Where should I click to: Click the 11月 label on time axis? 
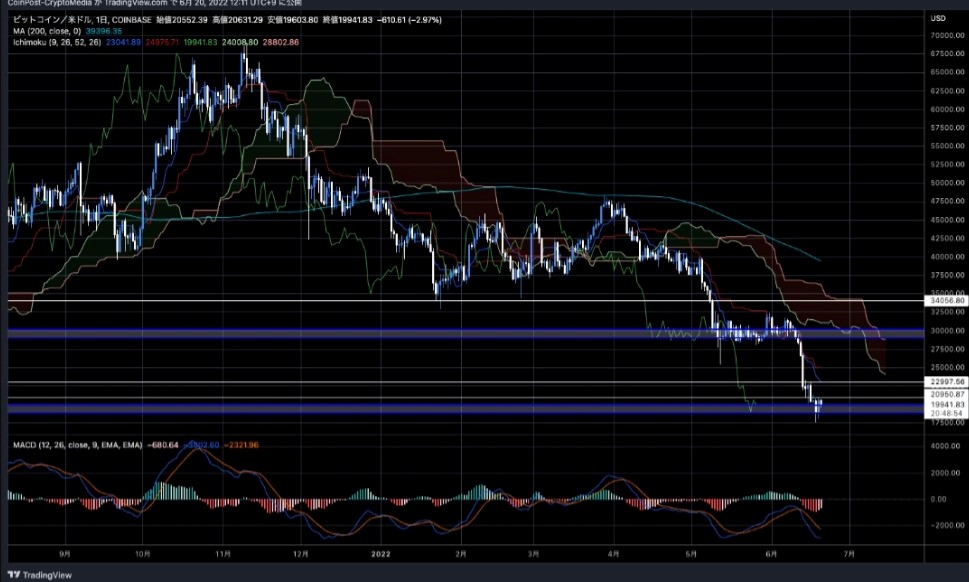pyautogui.click(x=224, y=555)
